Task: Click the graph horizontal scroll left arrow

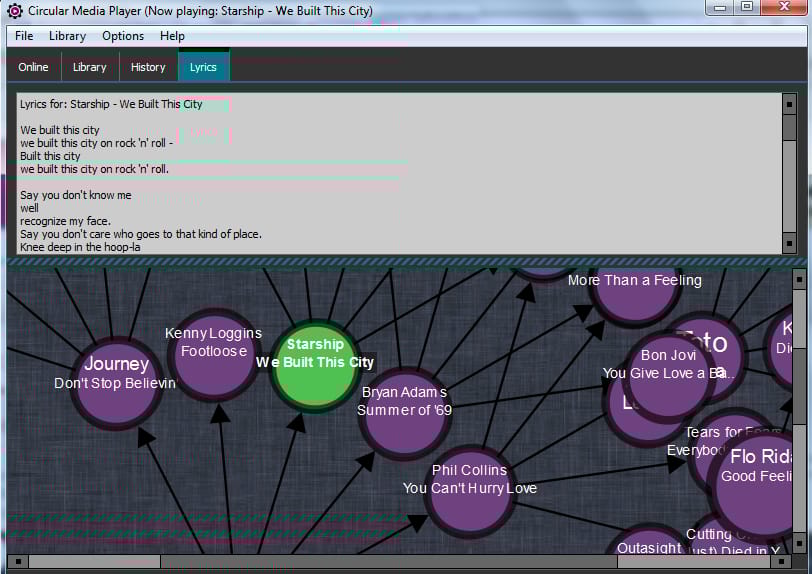Action: [18, 561]
